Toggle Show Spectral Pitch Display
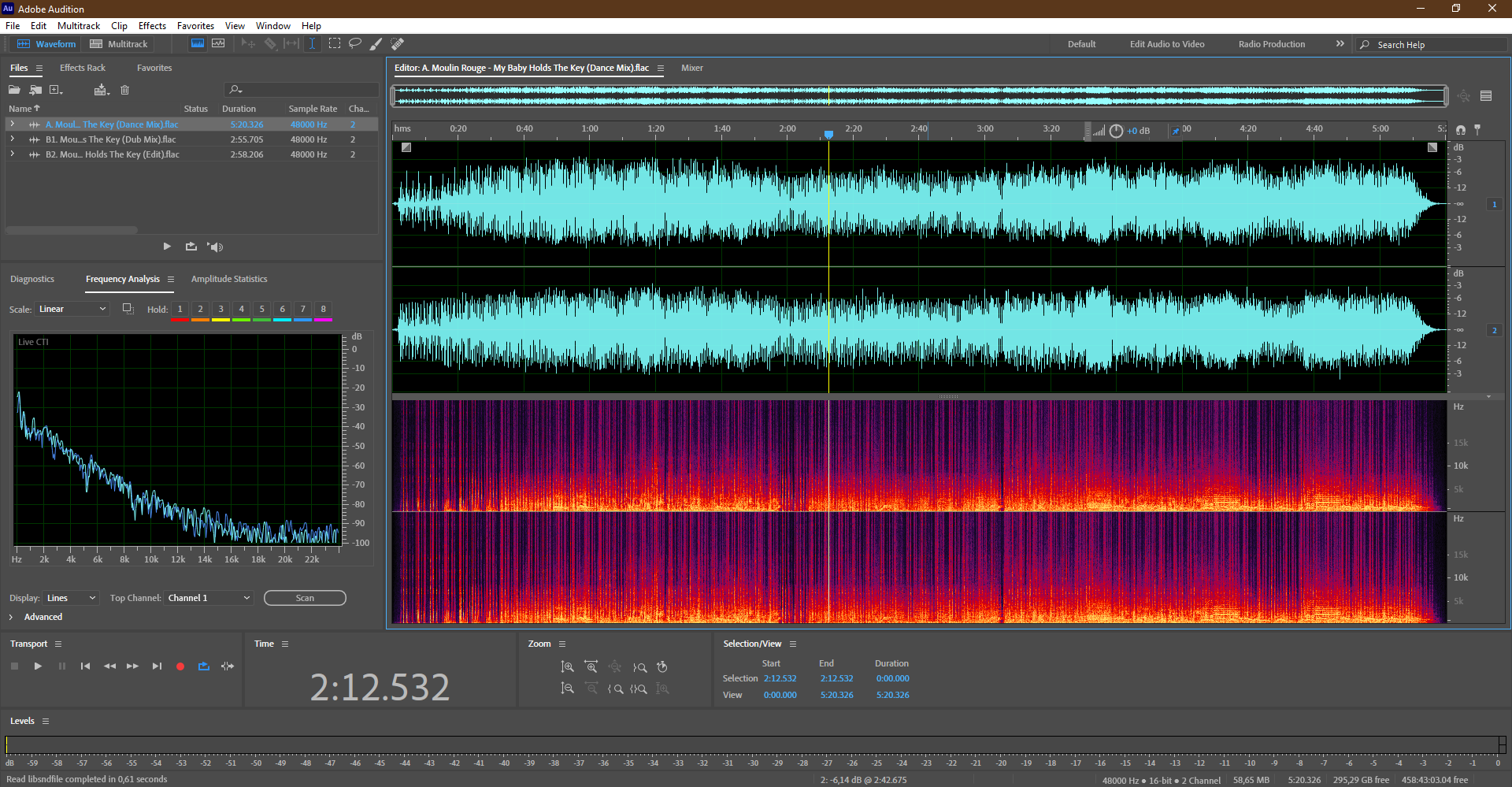Screen dimensions: 1512x787 click(x=218, y=44)
